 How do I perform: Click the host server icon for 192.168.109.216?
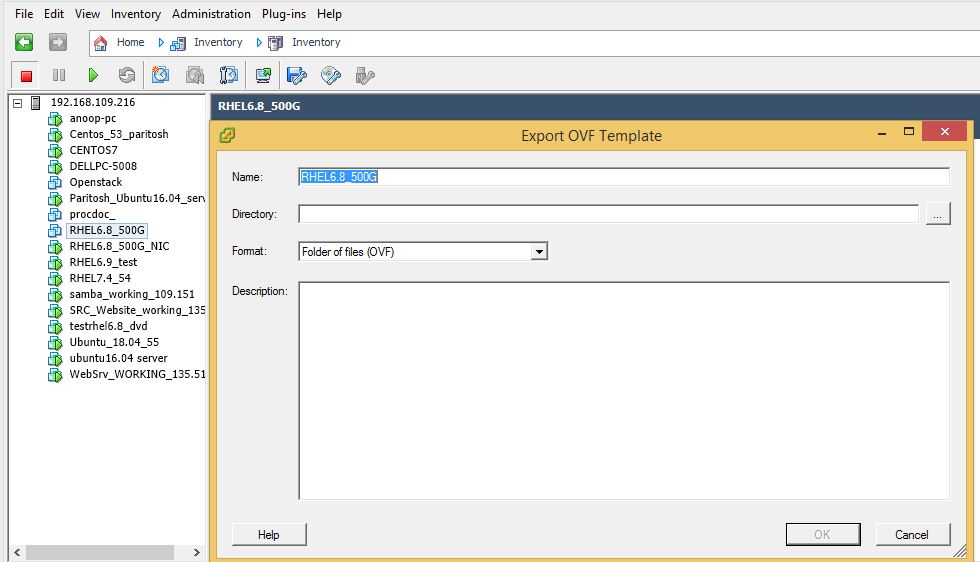36,103
